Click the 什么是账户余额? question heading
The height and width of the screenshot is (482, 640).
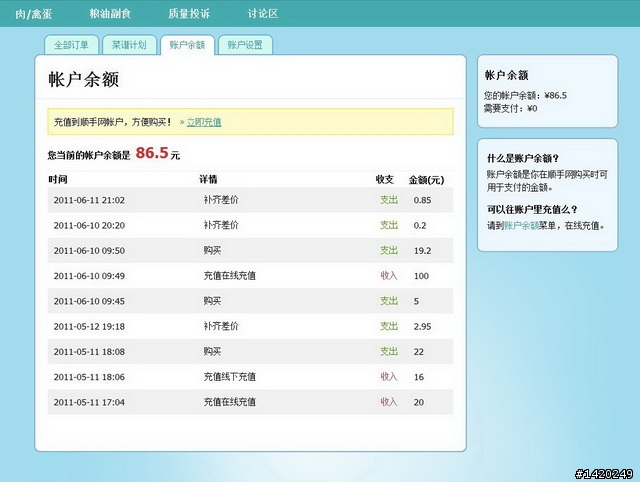523,158
